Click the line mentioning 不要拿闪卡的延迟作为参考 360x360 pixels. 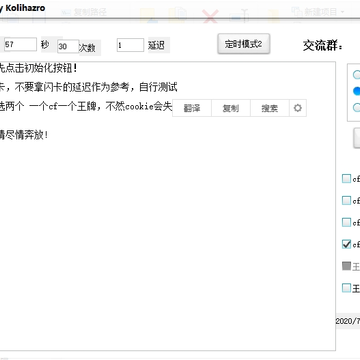(x=89, y=87)
